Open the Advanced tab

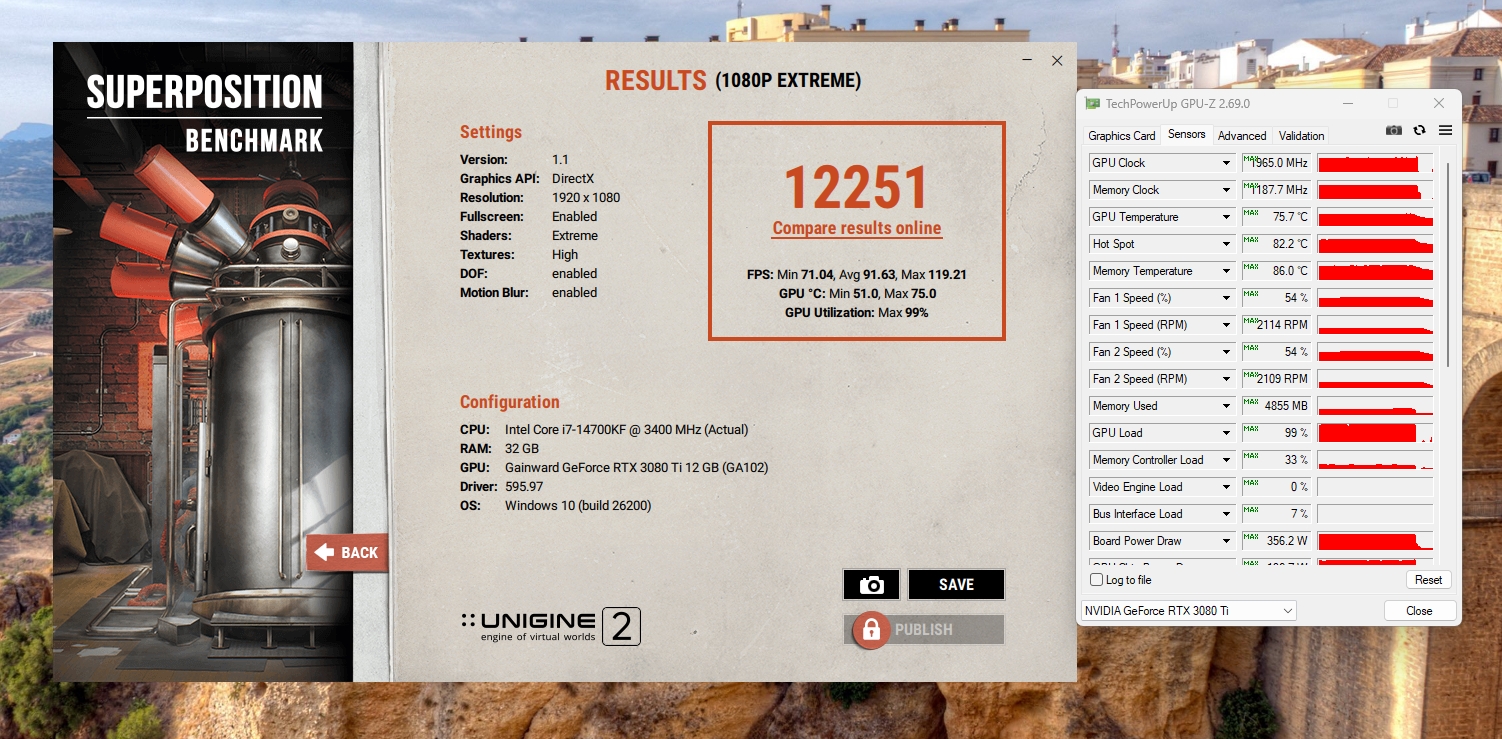click(1242, 136)
